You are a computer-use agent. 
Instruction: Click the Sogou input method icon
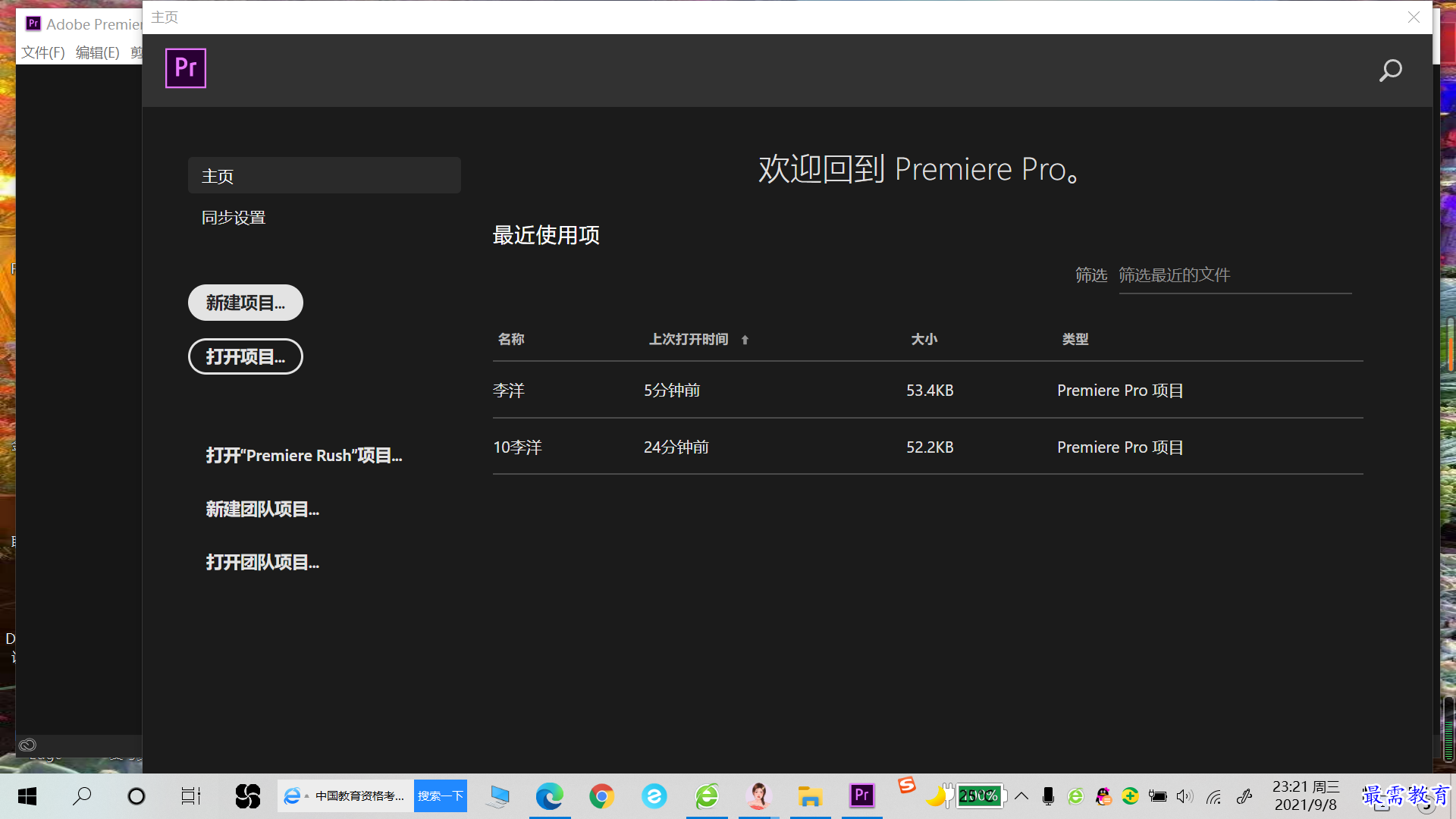tap(907, 786)
